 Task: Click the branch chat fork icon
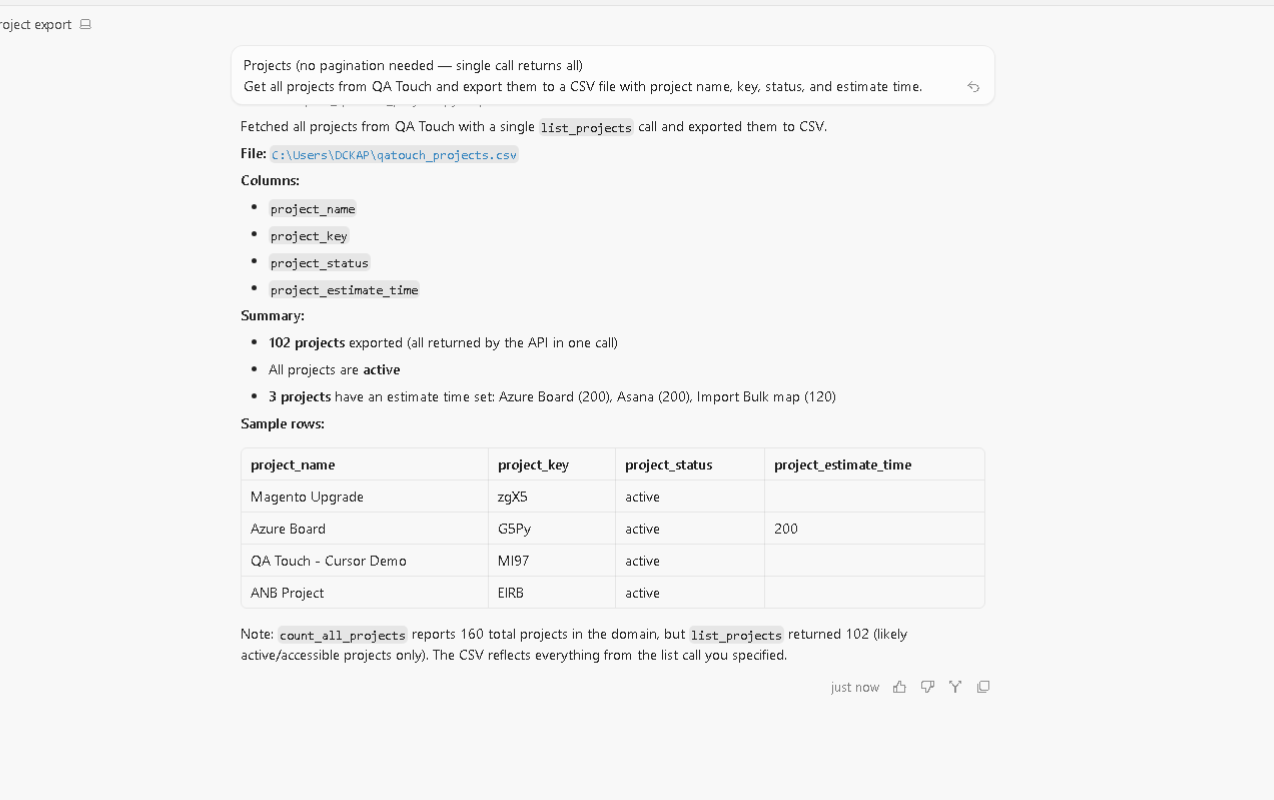(x=955, y=687)
